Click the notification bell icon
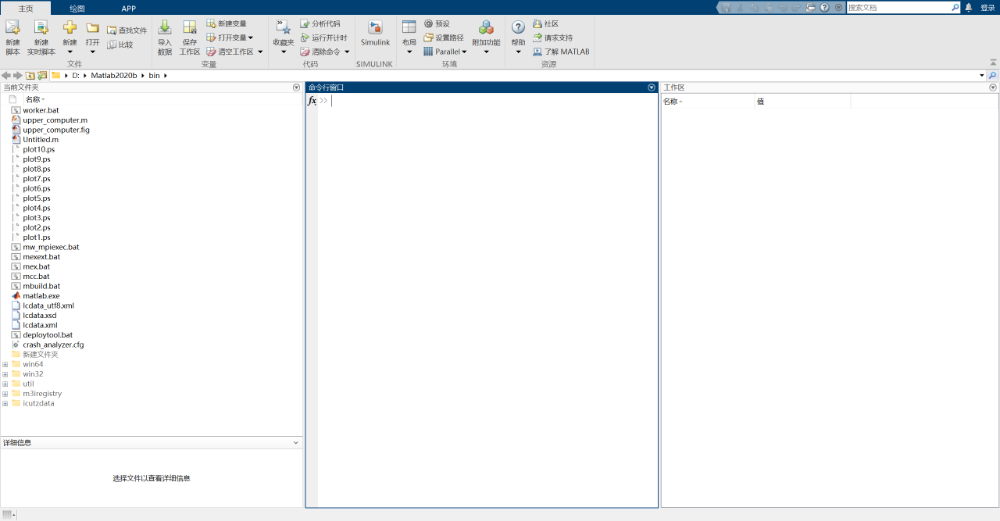Image resolution: width=1000 pixels, height=521 pixels. pos(969,8)
